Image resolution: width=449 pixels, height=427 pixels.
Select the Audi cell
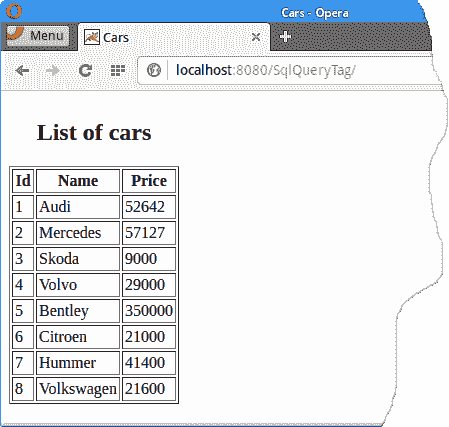point(78,207)
